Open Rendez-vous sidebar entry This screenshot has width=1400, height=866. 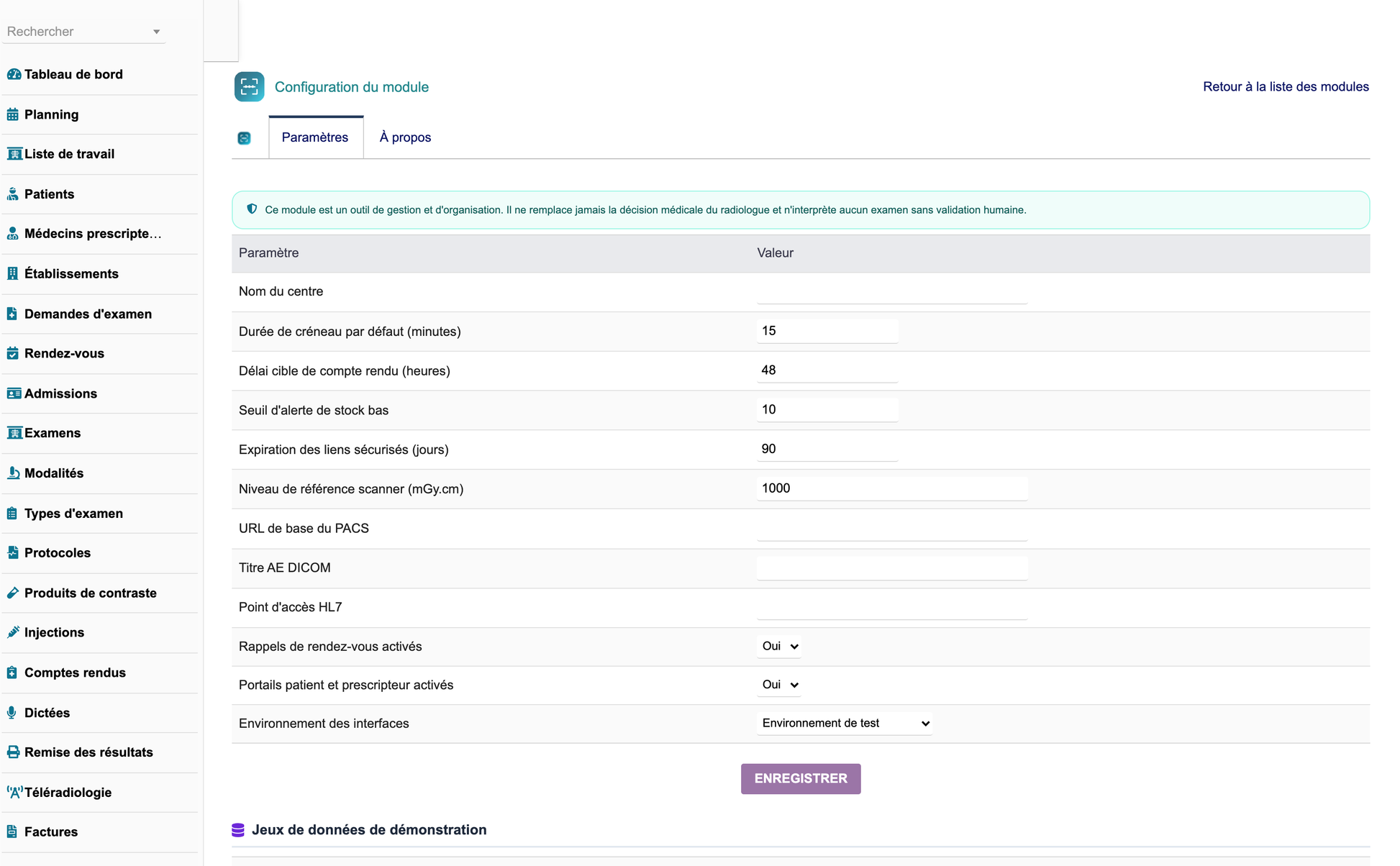click(64, 353)
